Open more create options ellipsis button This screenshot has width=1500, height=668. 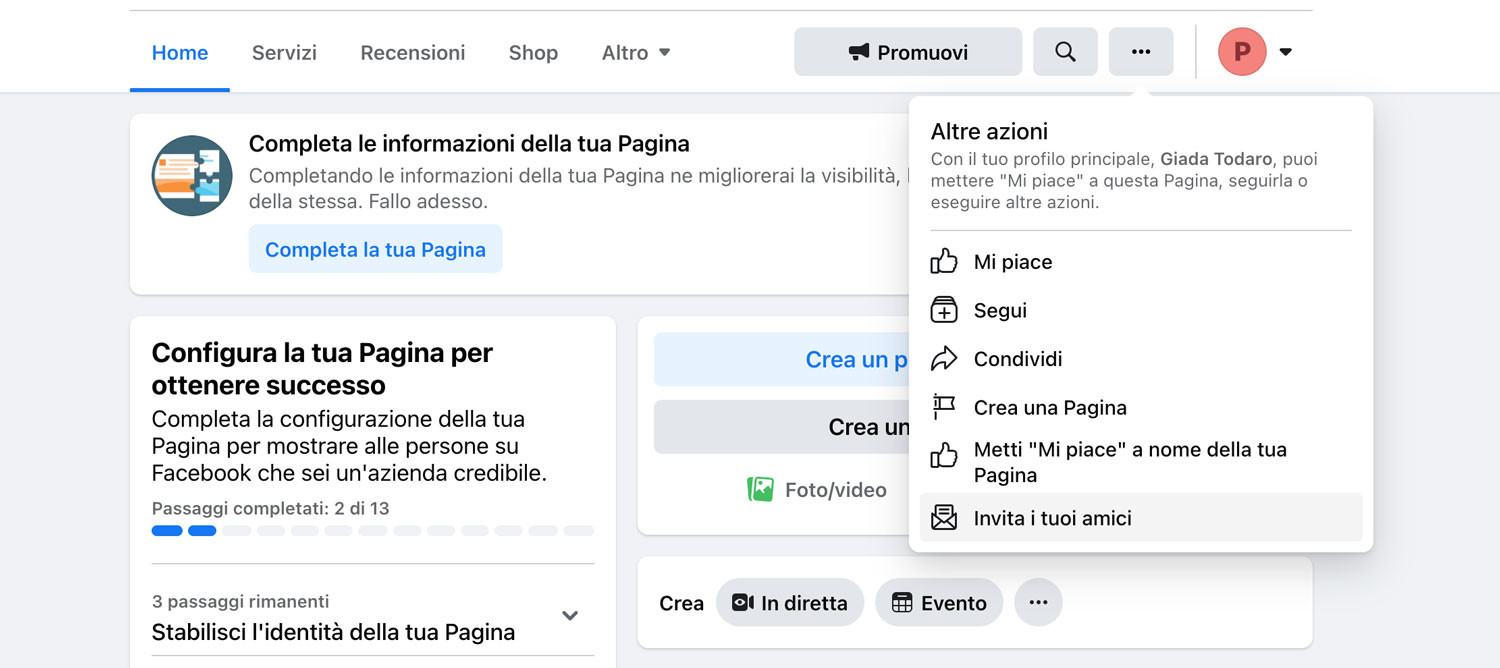click(x=1038, y=603)
